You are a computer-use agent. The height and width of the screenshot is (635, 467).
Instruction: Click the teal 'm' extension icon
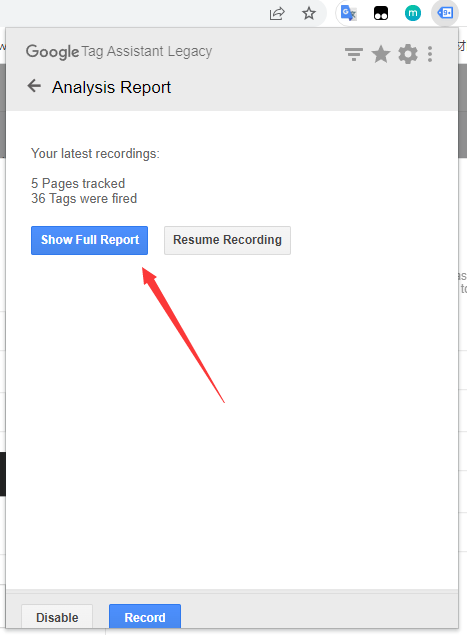(x=413, y=13)
